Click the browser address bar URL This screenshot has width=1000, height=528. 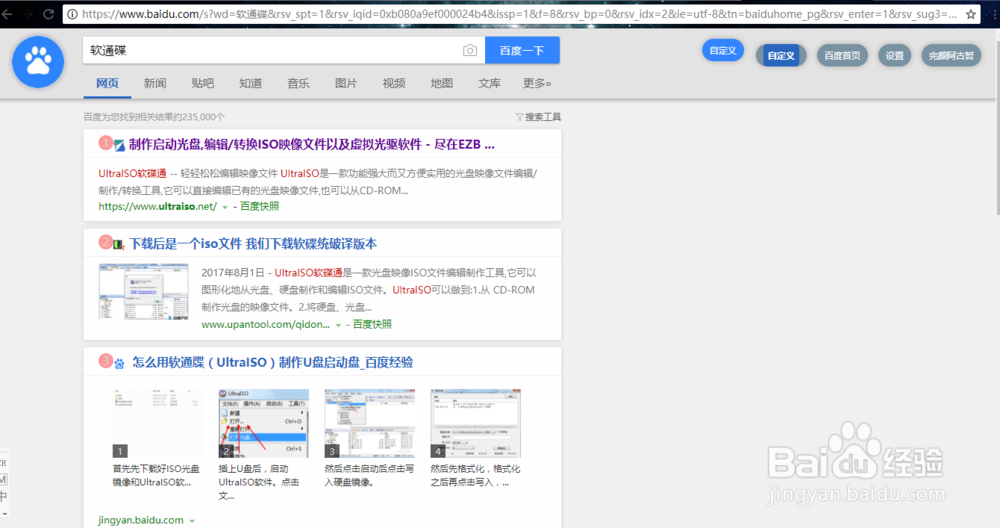520,14
